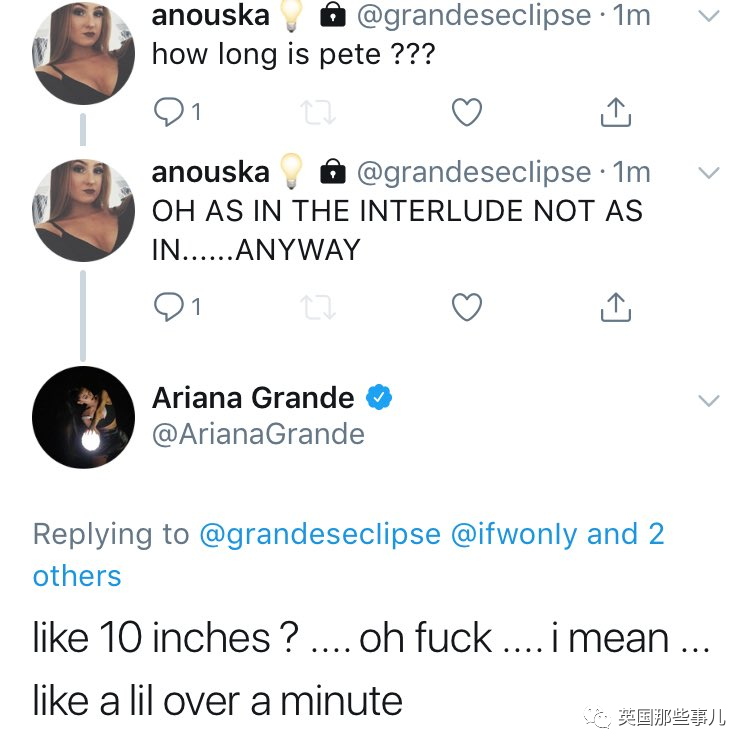This screenshot has height=750, width=750.
Task: Open the @ifwonly mention link
Action: click(x=514, y=534)
